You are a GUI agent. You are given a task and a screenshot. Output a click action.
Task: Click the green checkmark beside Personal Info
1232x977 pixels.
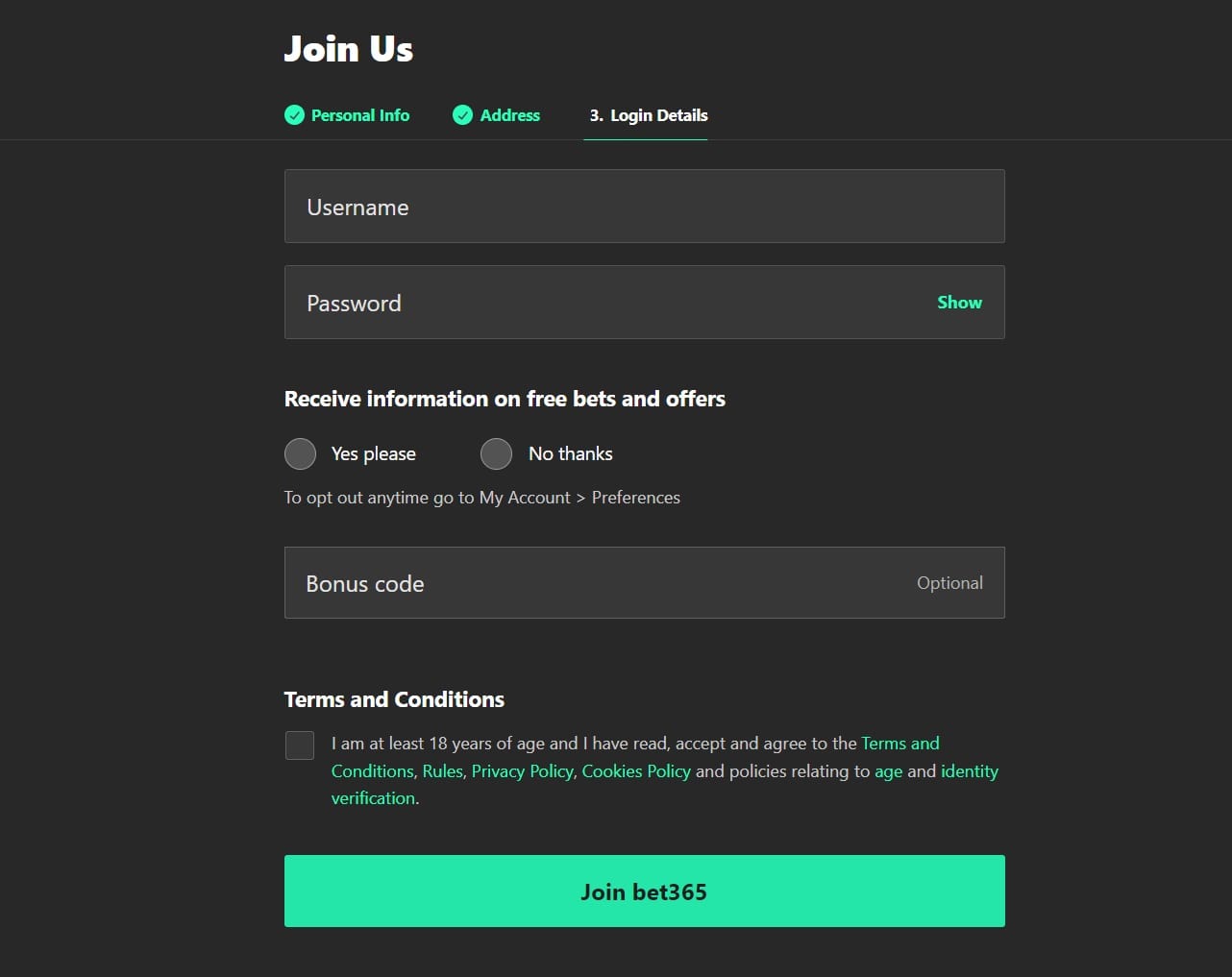point(294,115)
